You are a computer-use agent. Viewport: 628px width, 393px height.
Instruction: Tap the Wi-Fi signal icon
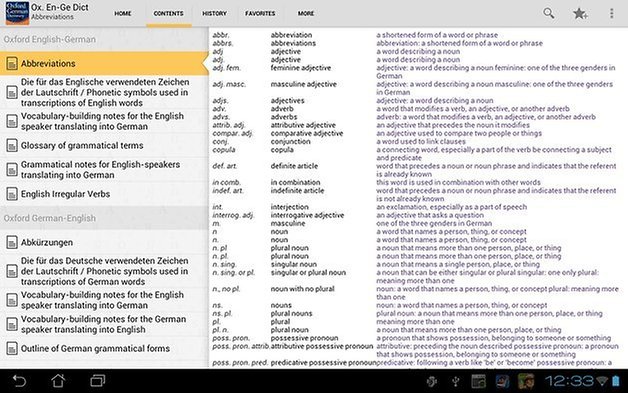click(602, 381)
